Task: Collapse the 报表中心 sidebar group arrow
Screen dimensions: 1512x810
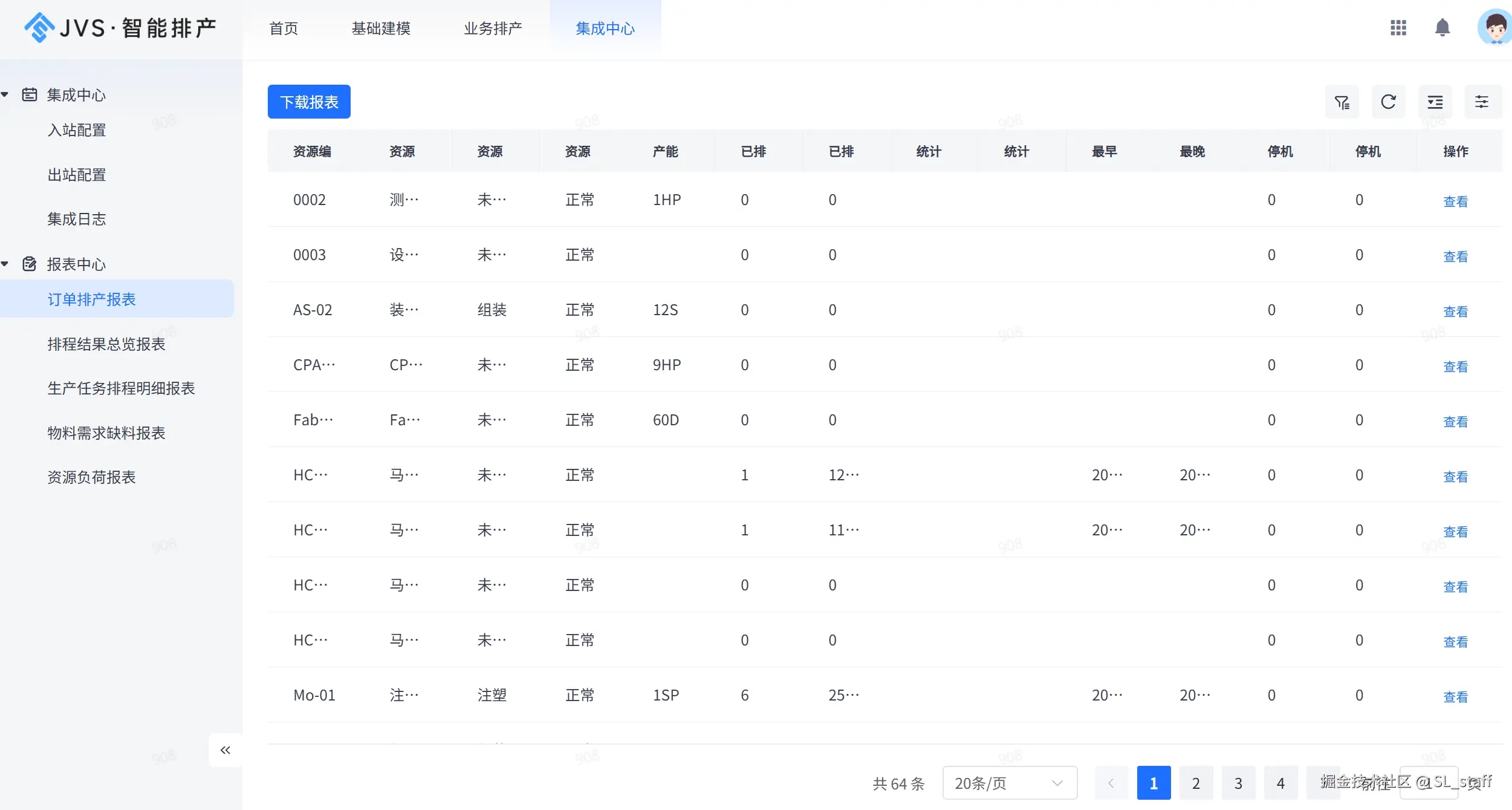Action: tap(5, 264)
